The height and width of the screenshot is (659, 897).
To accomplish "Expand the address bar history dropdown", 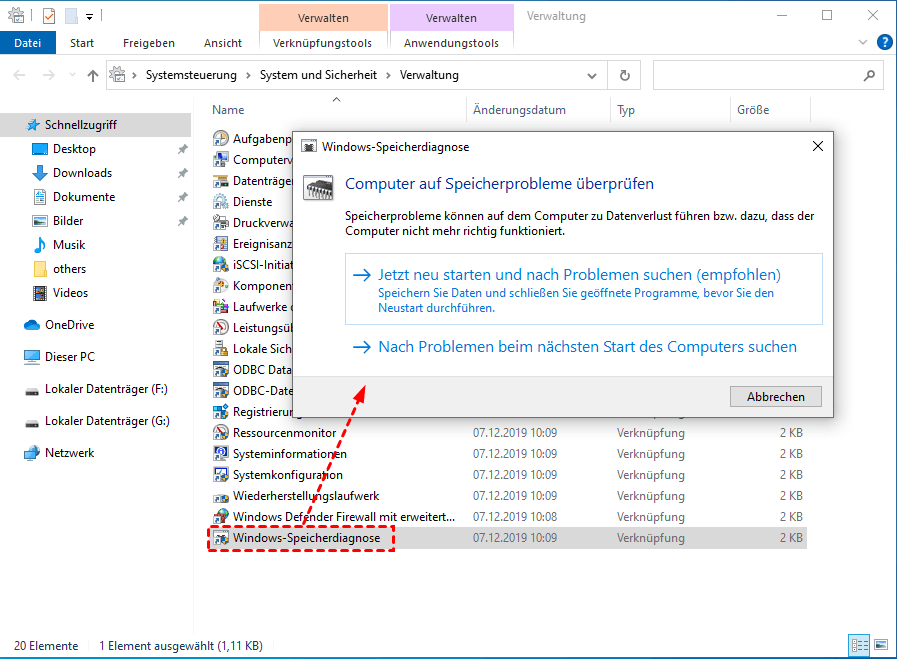I will point(592,76).
